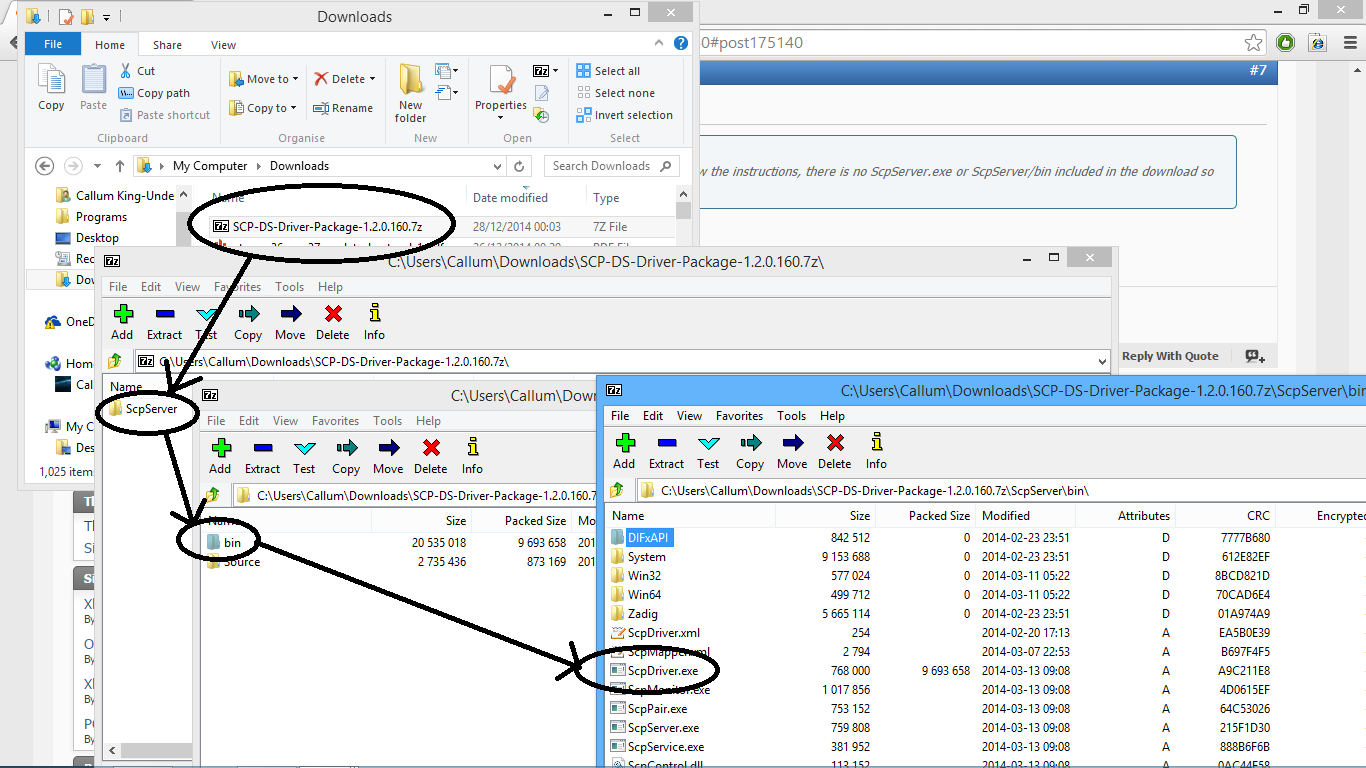Click Info icon in middle 7-Zip window

[x=473, y=447]
